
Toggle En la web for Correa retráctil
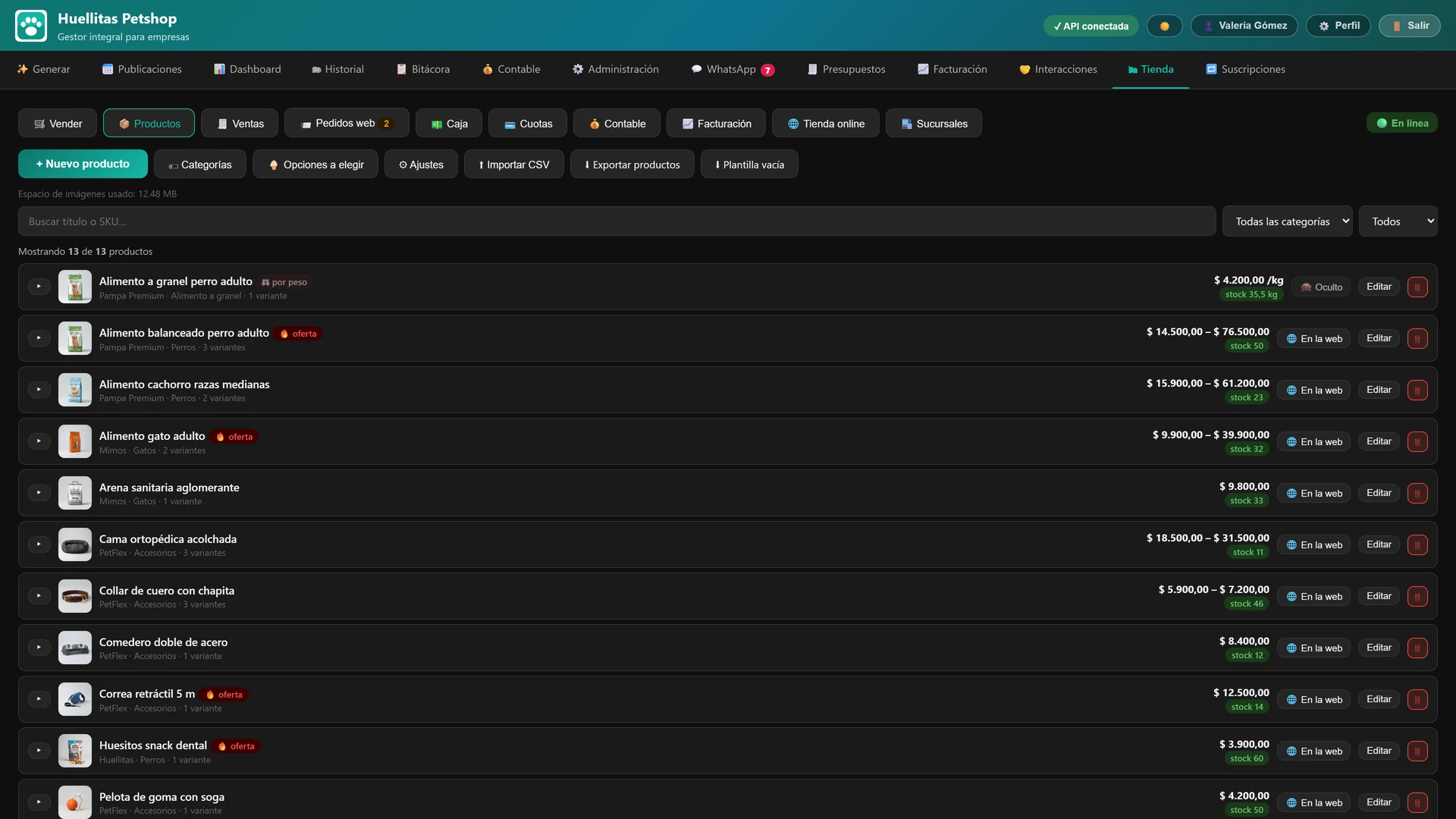[1314, 700]
